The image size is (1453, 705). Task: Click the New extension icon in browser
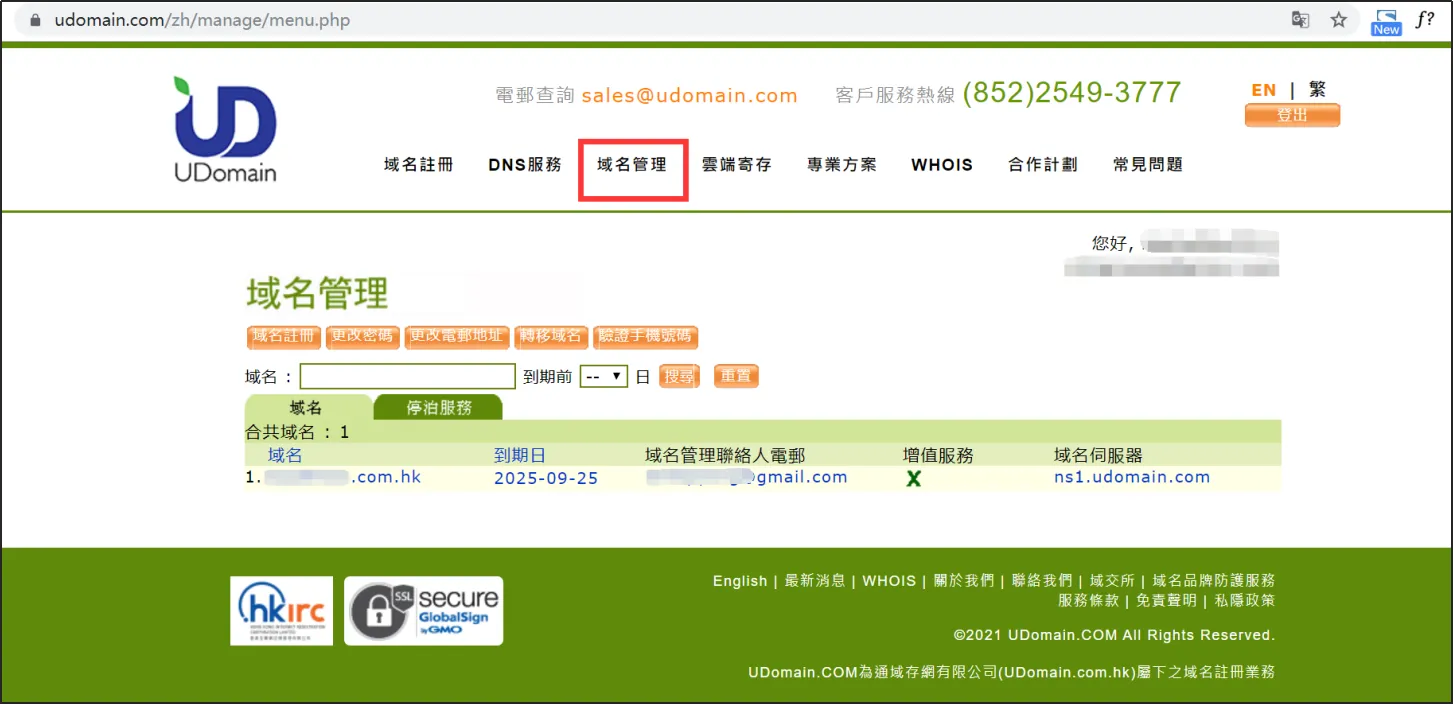[1385, 22]
